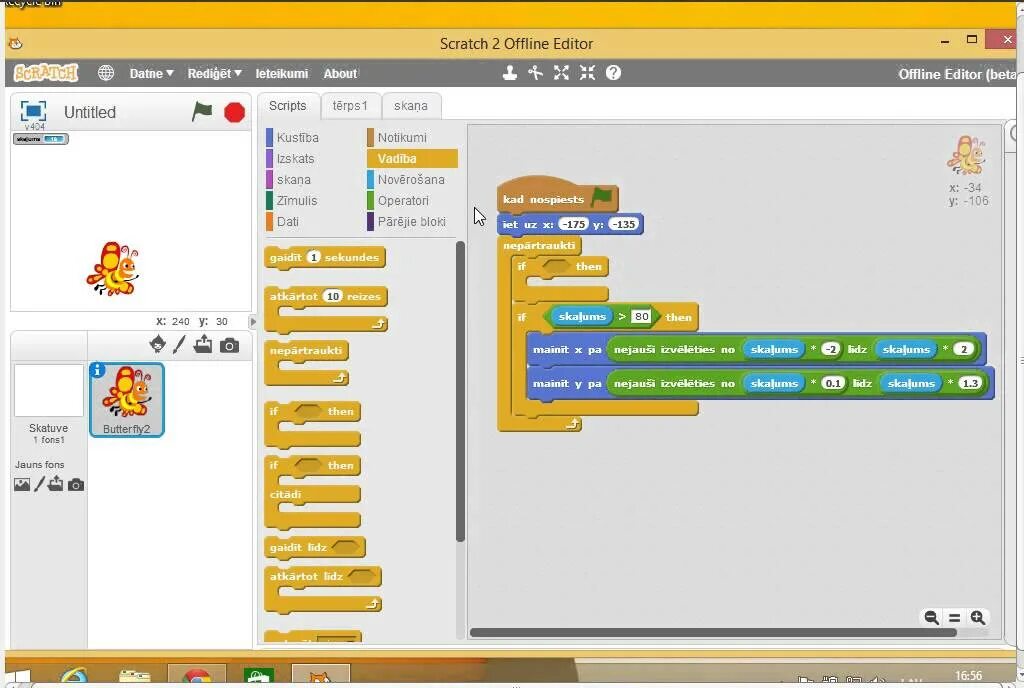Toggle full-screen stage mode icon
The width and height of the screenshot is (1024, 688).
(x=33, y=111)
